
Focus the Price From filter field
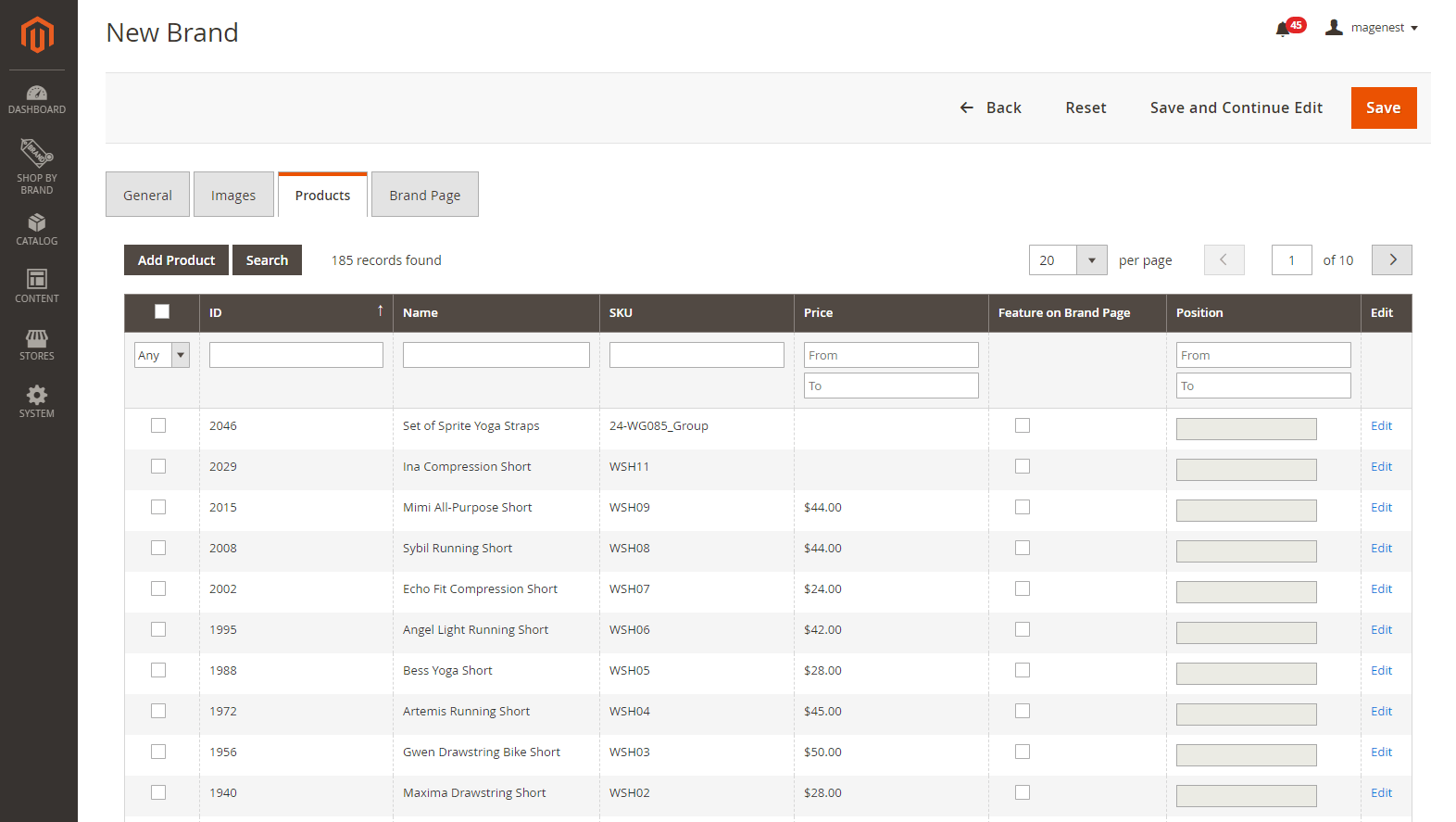[891, 355]
